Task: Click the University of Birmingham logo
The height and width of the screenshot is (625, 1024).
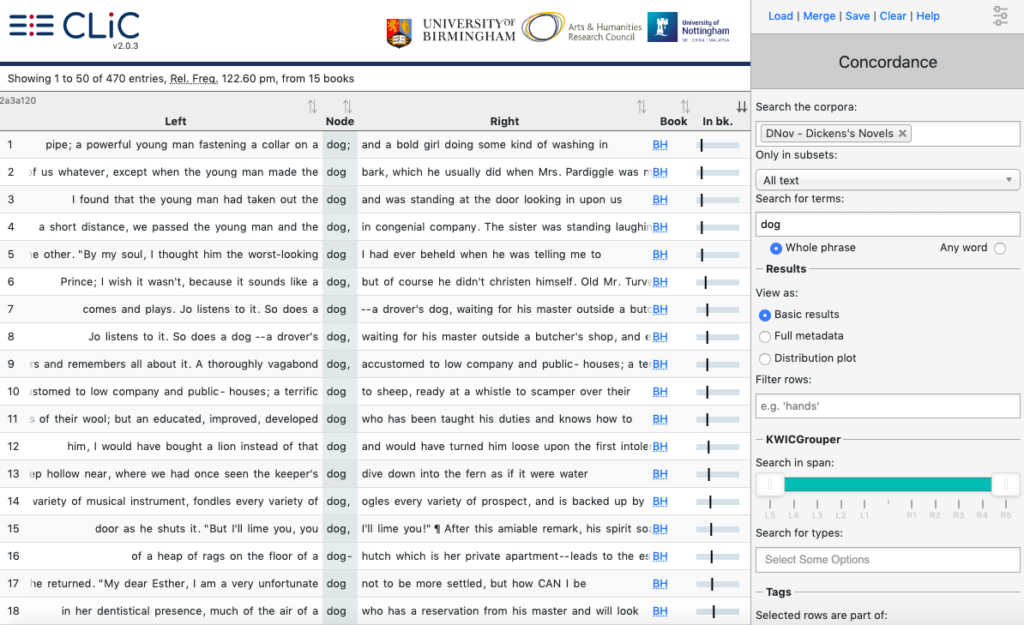Action: pyautogui.click(x=451, y=30)
